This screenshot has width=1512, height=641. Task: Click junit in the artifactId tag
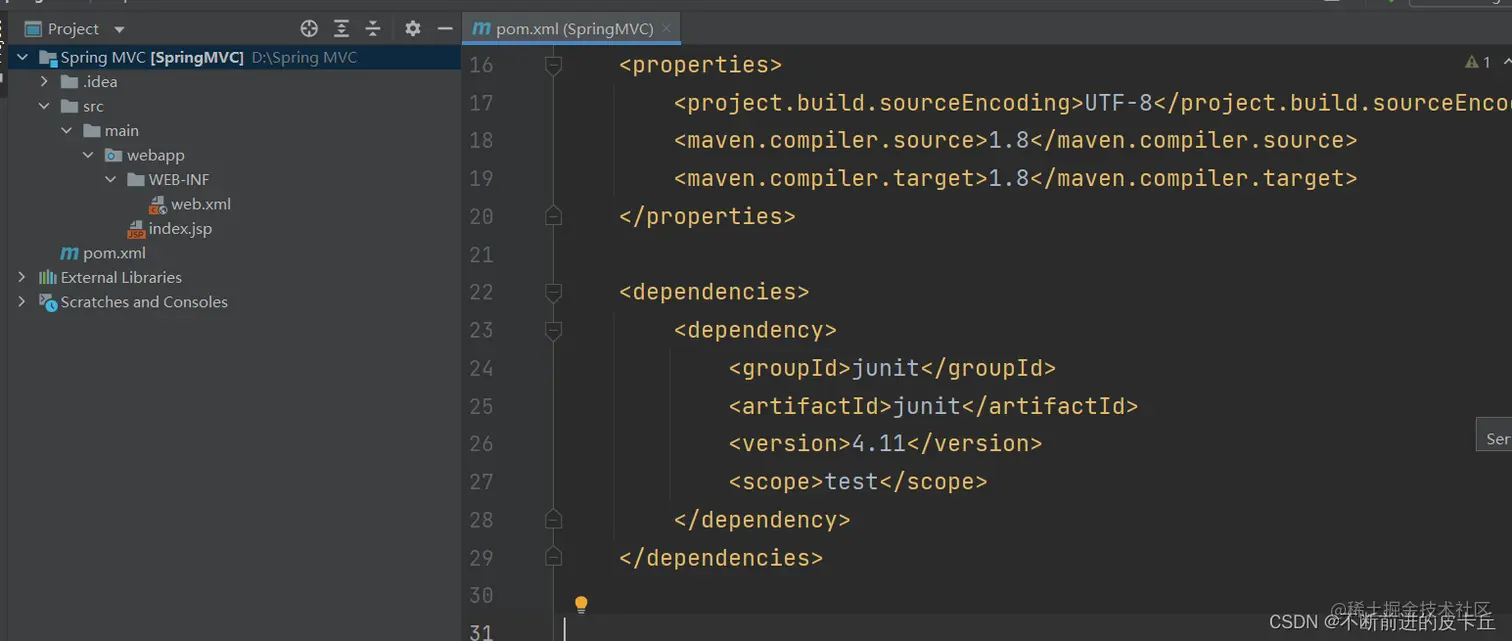point(926,406)
